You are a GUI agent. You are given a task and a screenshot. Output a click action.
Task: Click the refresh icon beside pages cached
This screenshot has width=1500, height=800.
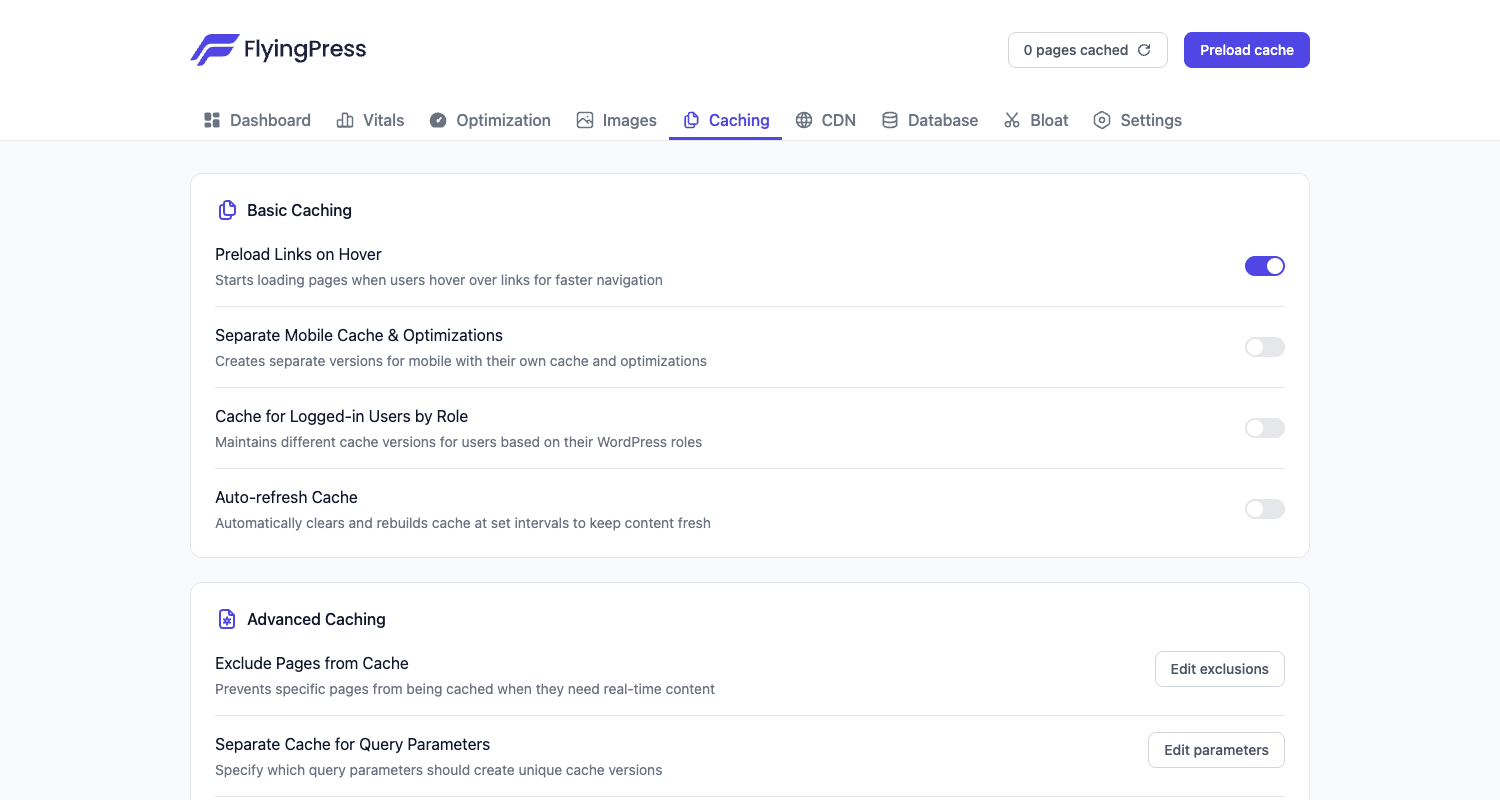(1144, 50)
